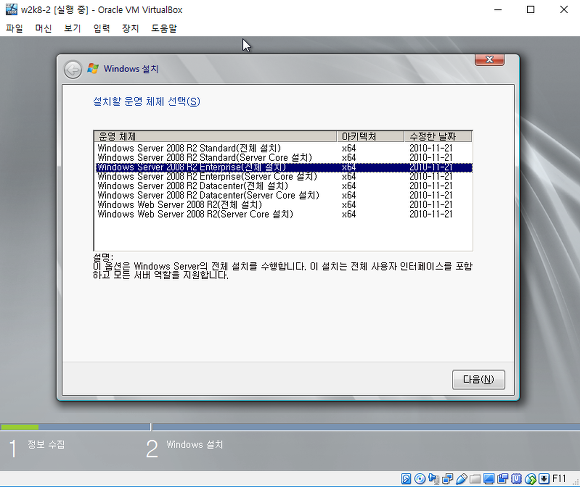Click the mouse integration status icon
580x487 pixels.
pos(530,479)
